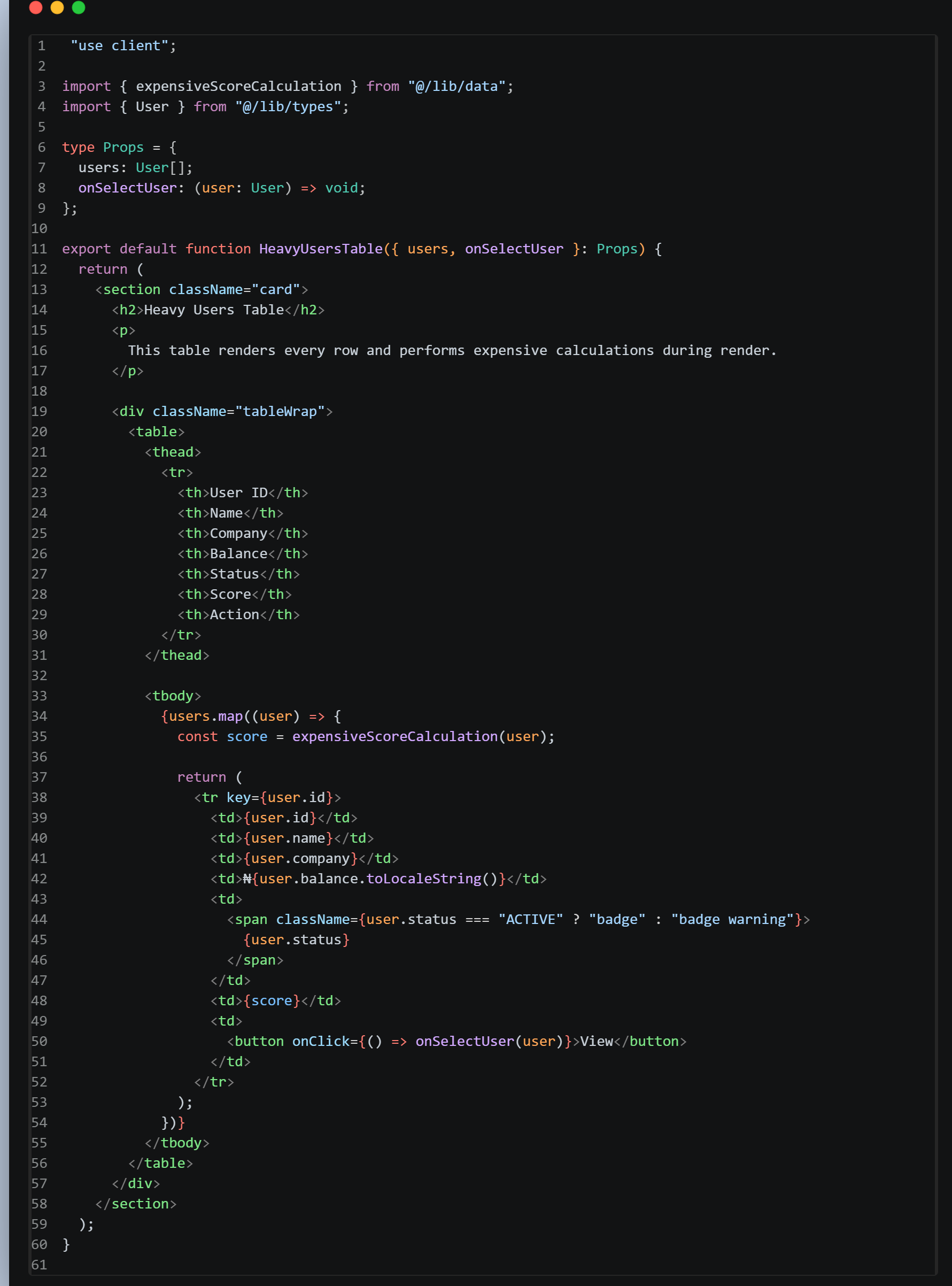Viewport: 952px width, 1286px height.
Task: Click line number 61 in the gutter
Action: 39,1265
